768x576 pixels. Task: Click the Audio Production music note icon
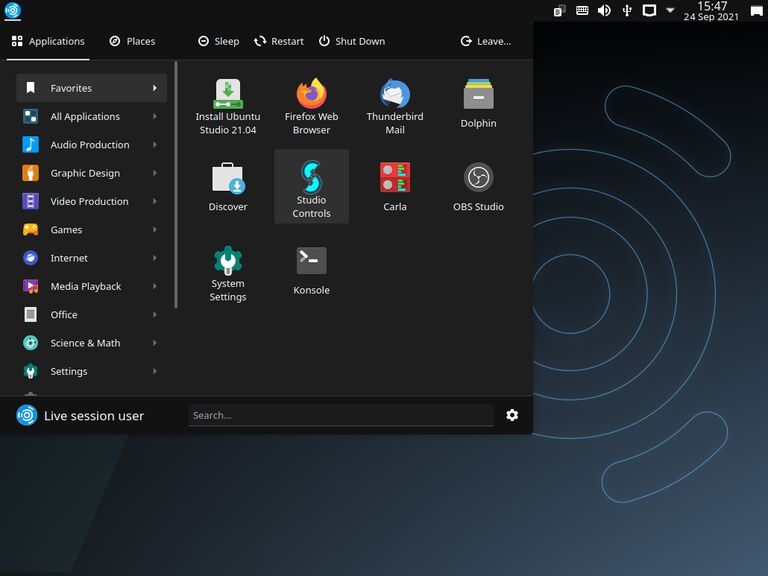30,144
